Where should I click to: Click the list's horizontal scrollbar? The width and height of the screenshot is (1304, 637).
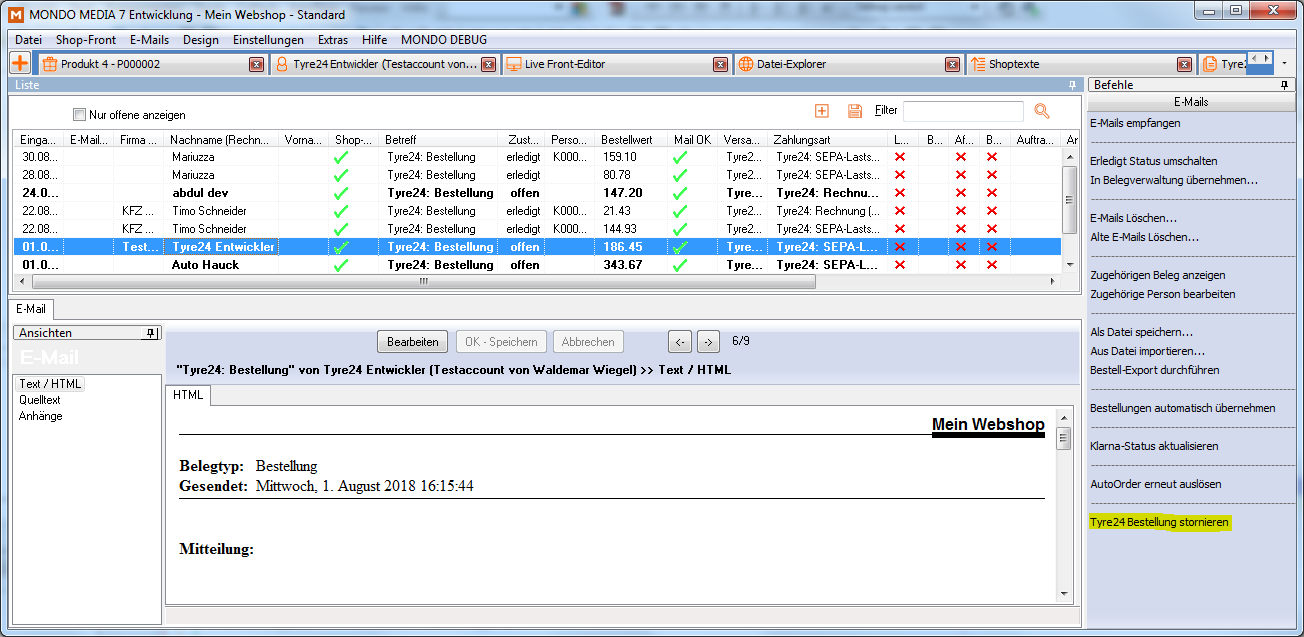[422, 282]
